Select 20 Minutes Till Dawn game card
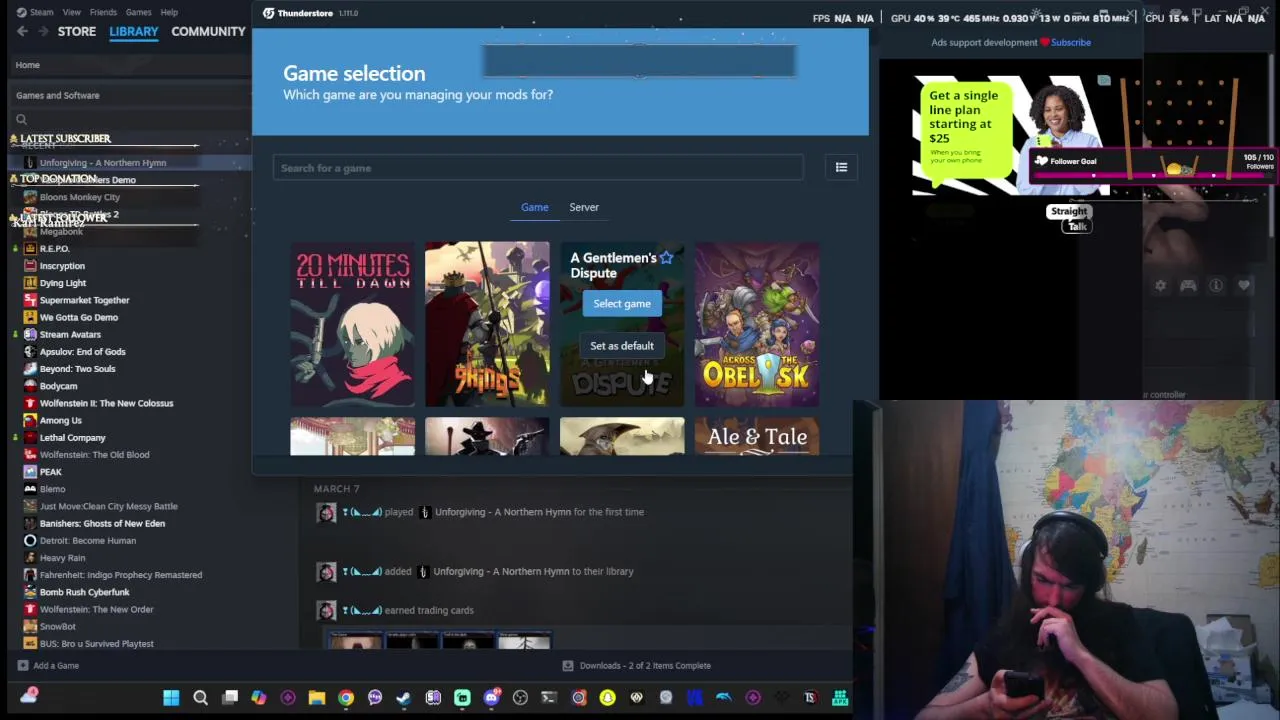The image size is (1280, 720). (352, 324)
